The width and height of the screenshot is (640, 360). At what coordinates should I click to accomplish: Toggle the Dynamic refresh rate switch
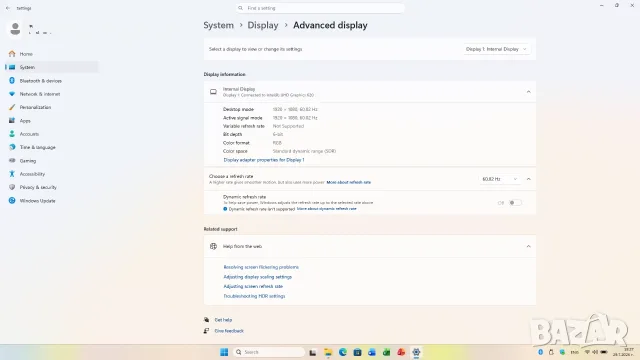(515, 203)
